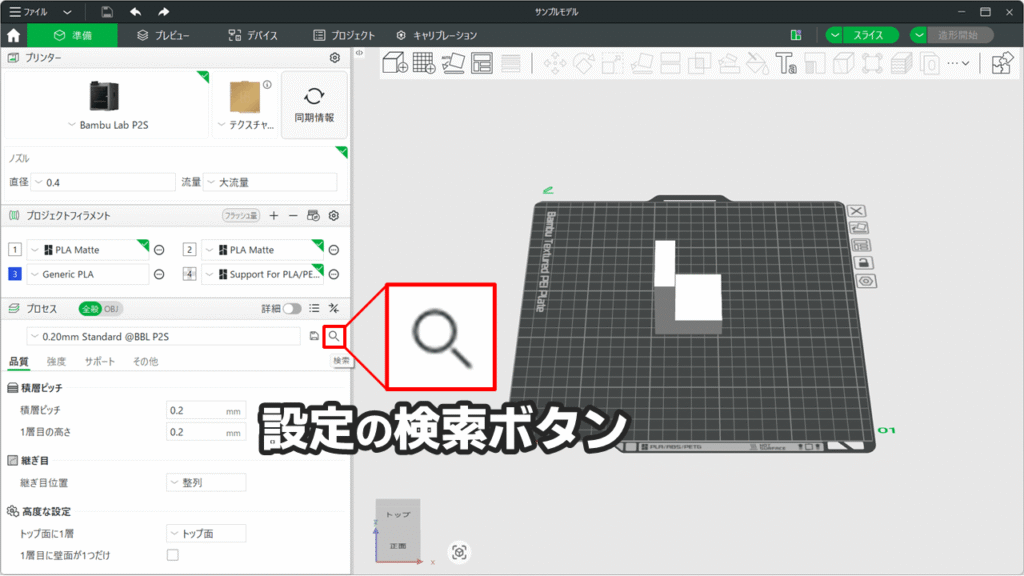Switch the process scope to OBJ
1024x576 pixels.
[112, 308]
